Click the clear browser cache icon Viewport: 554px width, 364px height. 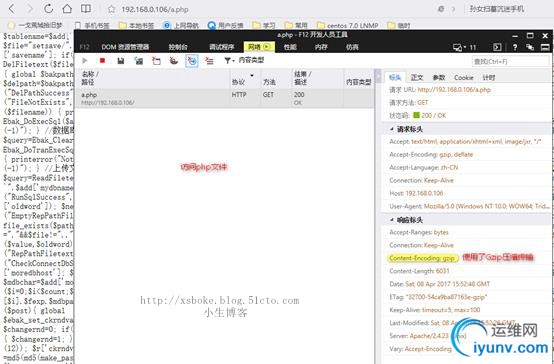[156, 61]
